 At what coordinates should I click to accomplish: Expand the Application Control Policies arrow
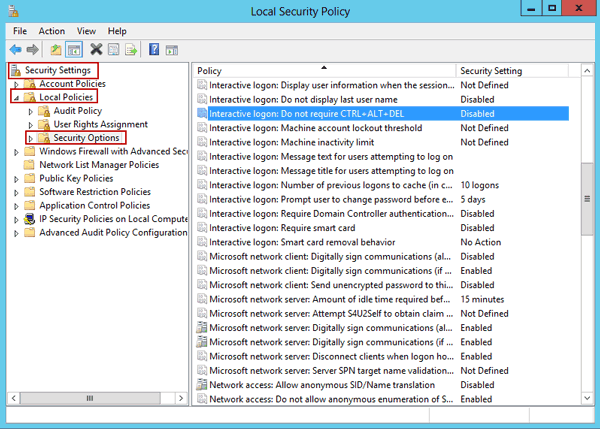pyautogui.click(x=16, y=206)
